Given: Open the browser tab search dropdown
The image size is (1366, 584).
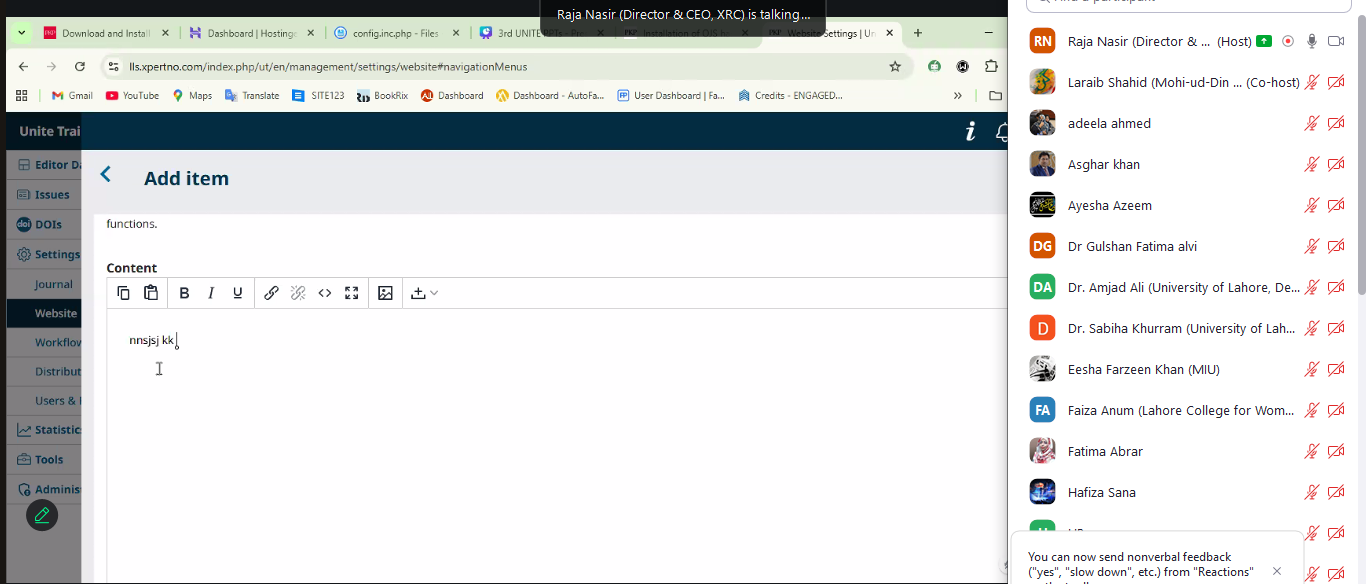Looking at the screenshot, I should [x=22, y=33].
